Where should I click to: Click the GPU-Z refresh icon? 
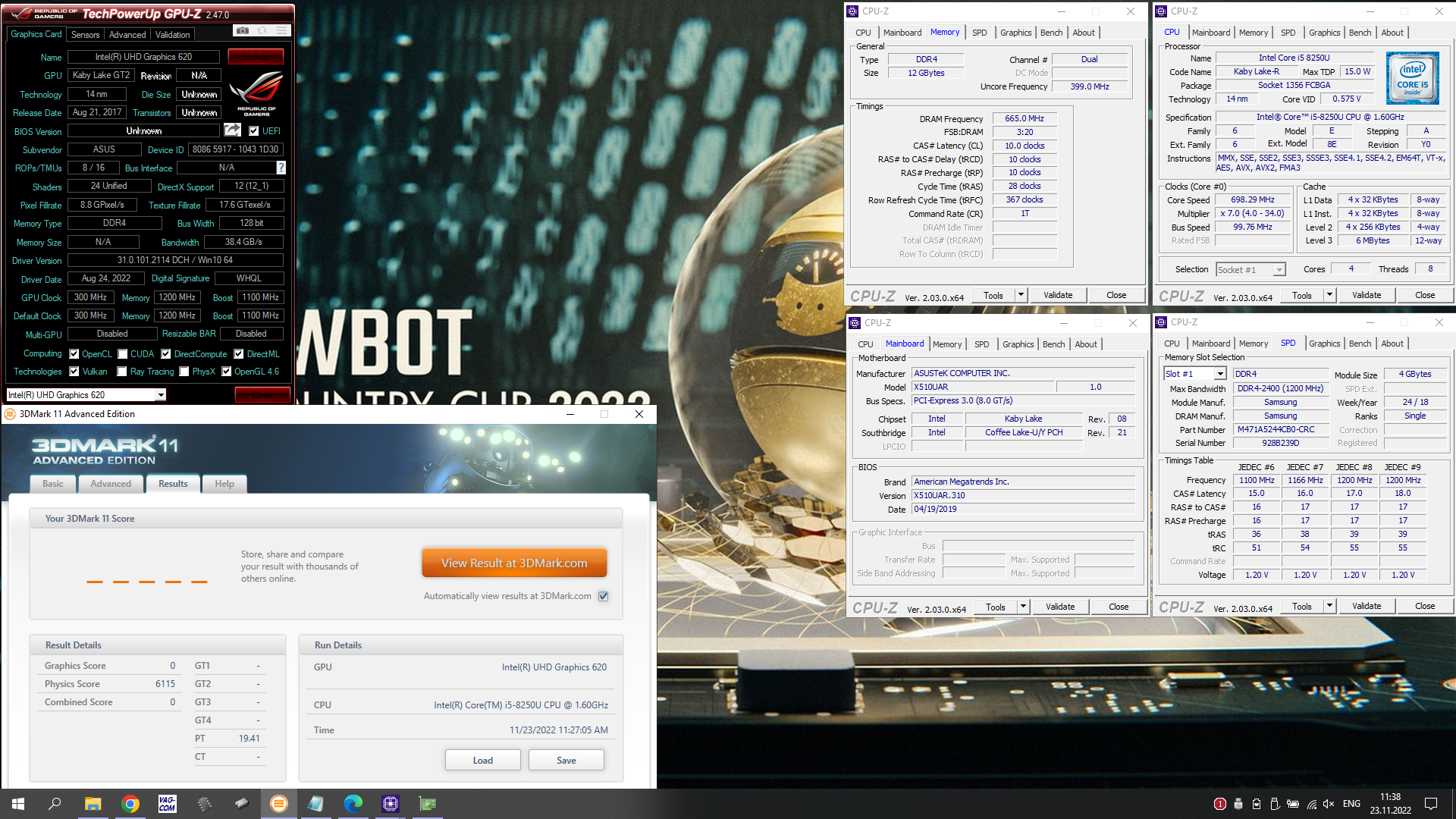(x=262, y=31)
